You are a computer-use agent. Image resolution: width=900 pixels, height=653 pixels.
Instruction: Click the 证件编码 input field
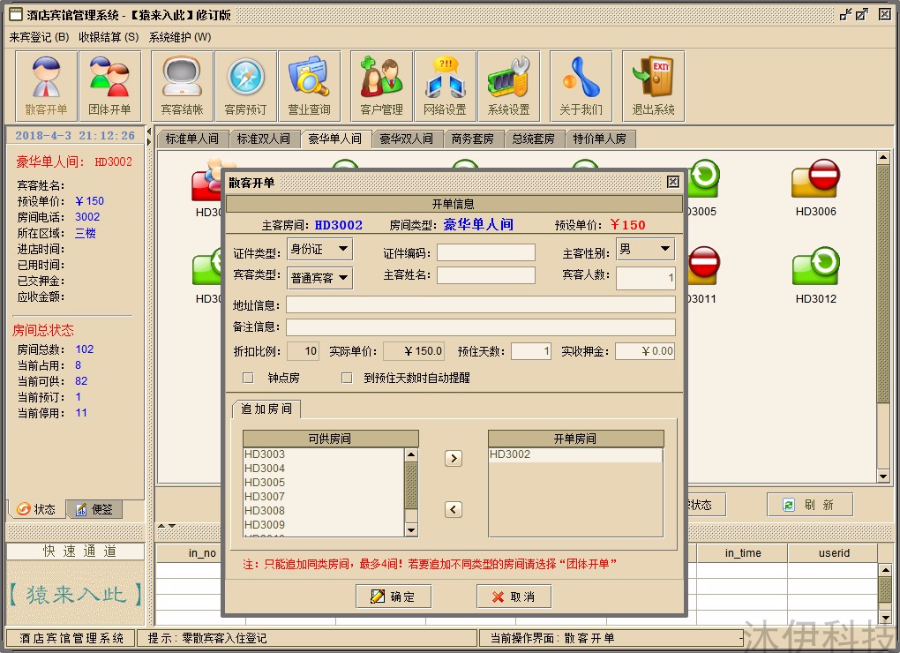click(x=486, y=252)
